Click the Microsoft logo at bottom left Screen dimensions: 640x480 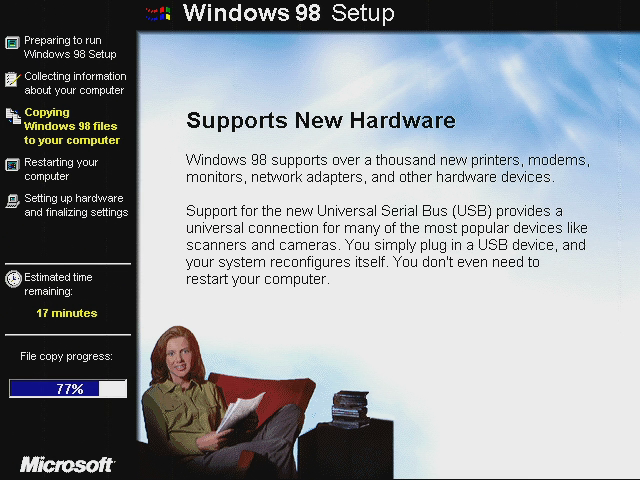tap(67, 464)
